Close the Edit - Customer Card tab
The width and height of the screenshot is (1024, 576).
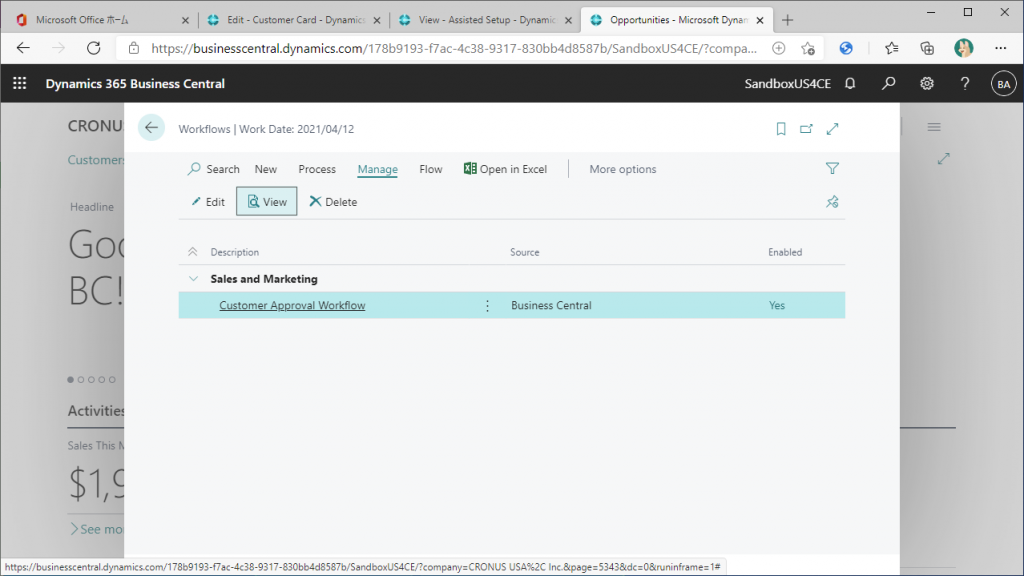coord(377,20)
